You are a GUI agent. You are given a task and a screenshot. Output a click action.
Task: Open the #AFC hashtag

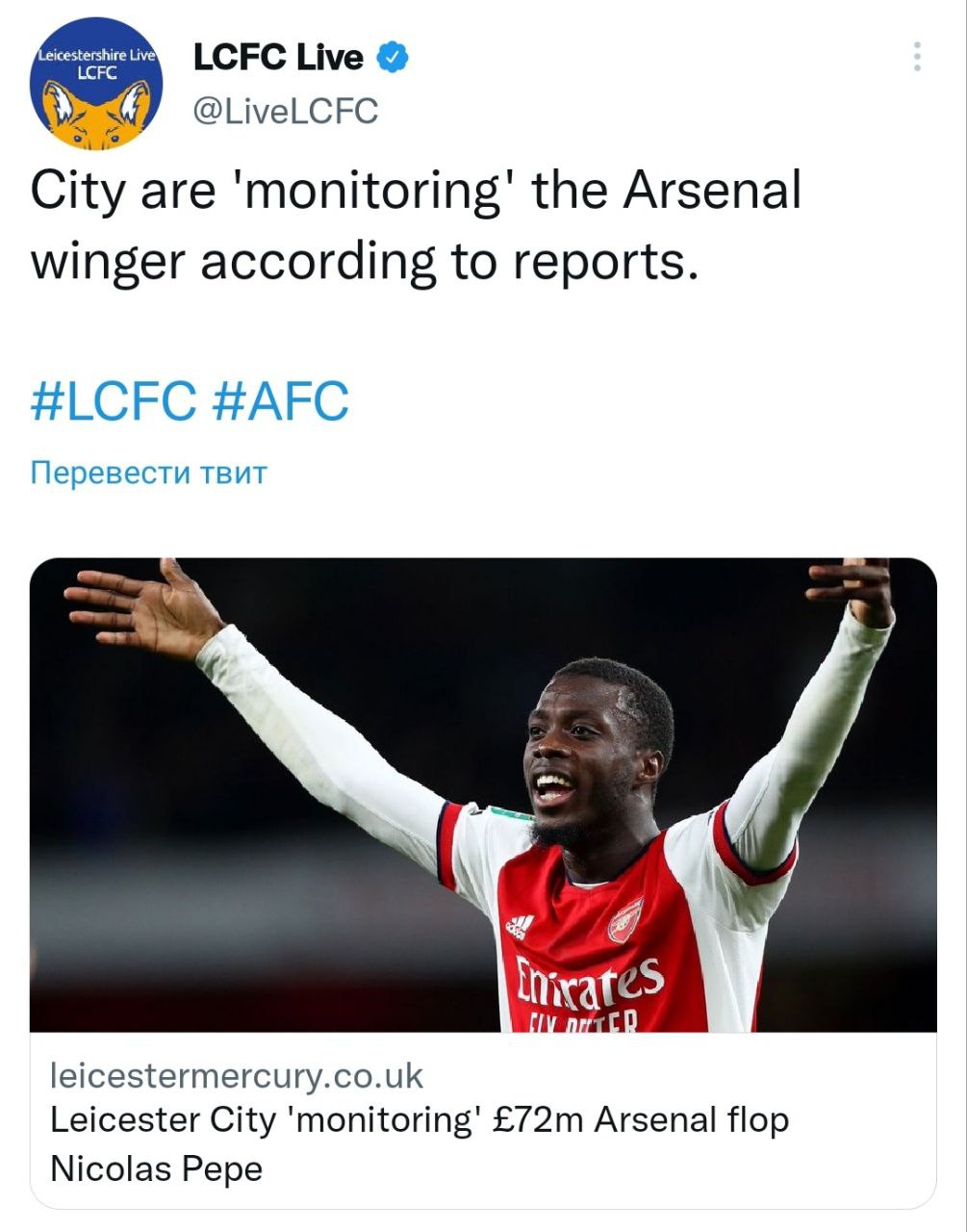point(279,400)
